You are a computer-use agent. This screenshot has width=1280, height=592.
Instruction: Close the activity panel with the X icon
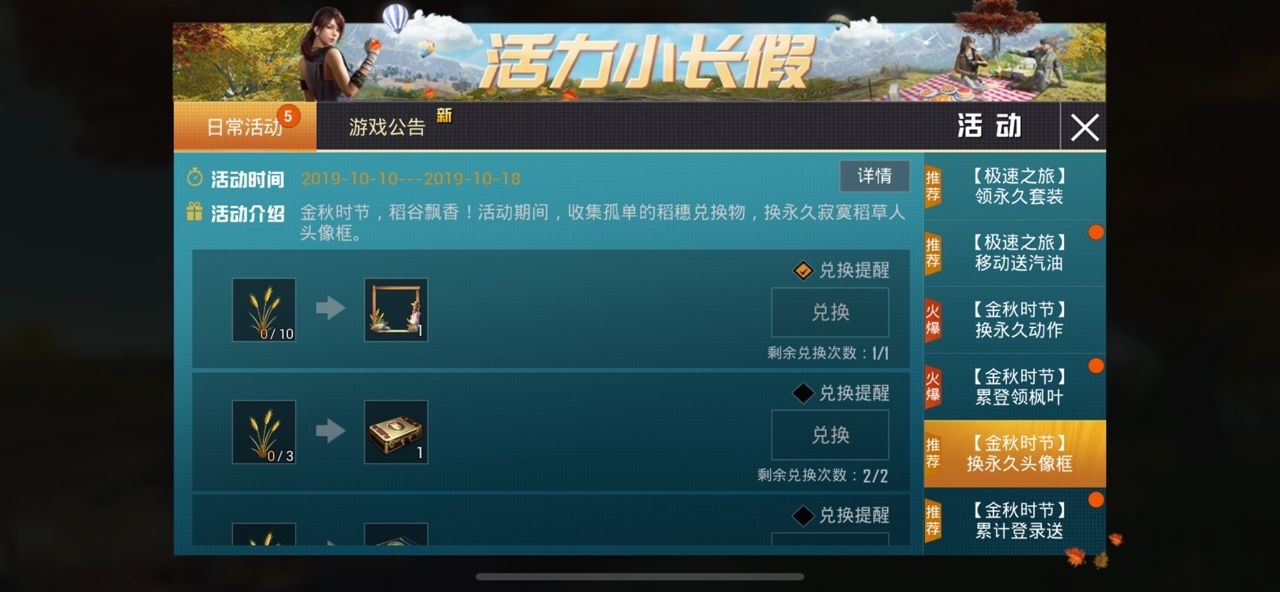[x=1085, y=127]
